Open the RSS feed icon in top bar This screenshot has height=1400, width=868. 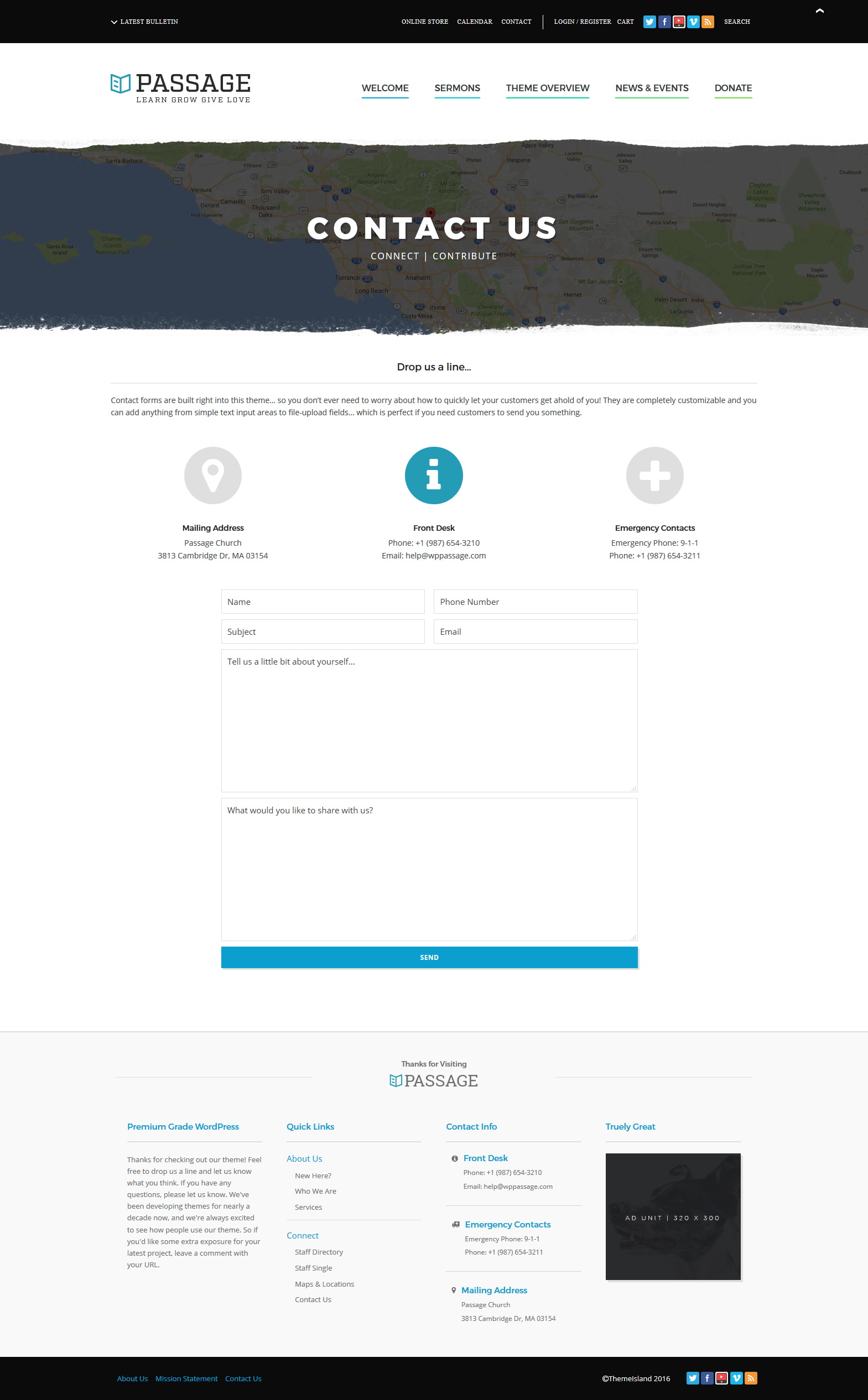[x=708, y=22]
